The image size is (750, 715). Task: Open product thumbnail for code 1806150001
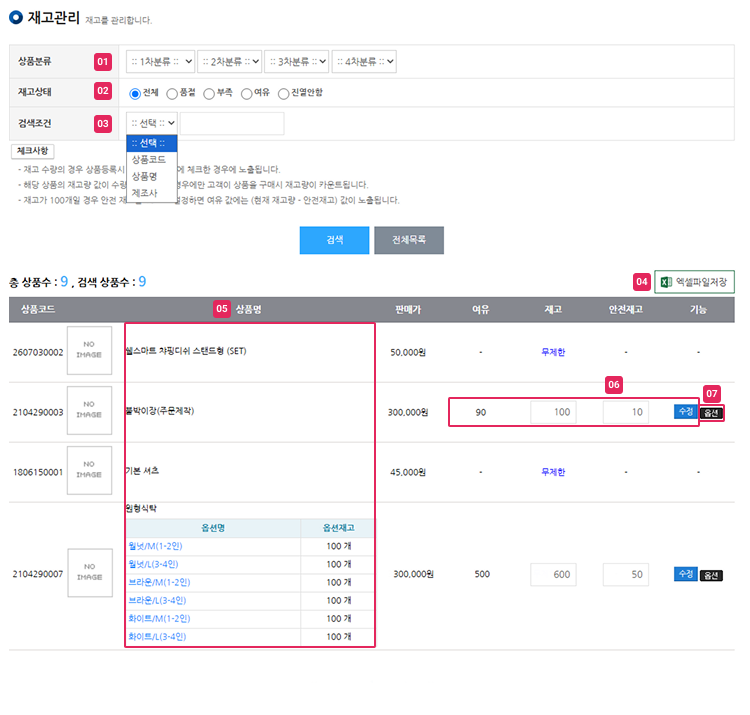tap(89, 470)
